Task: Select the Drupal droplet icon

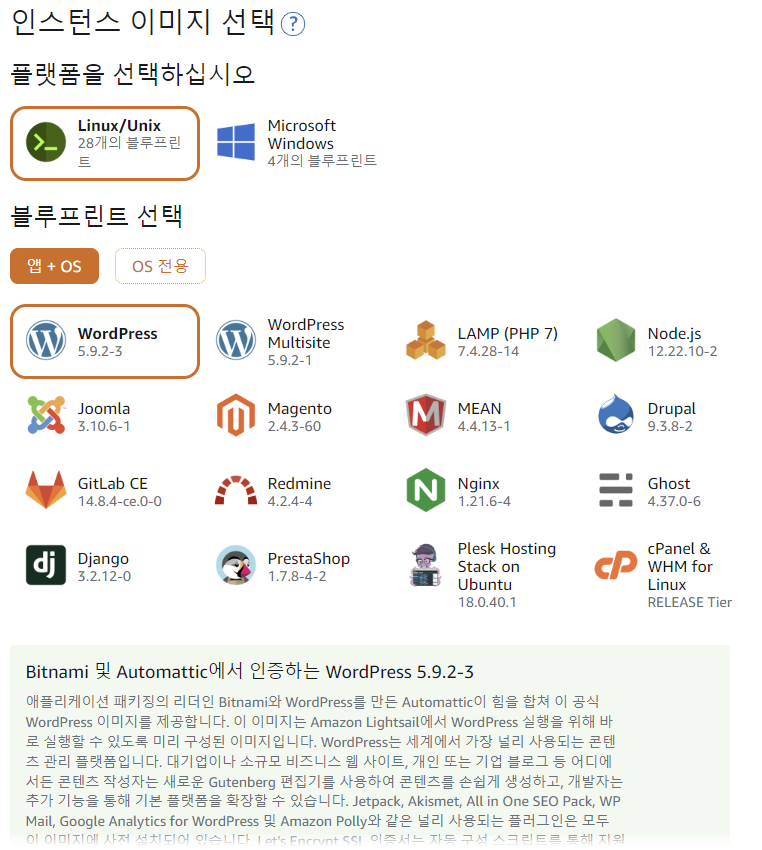Action: tap(616, 414)
